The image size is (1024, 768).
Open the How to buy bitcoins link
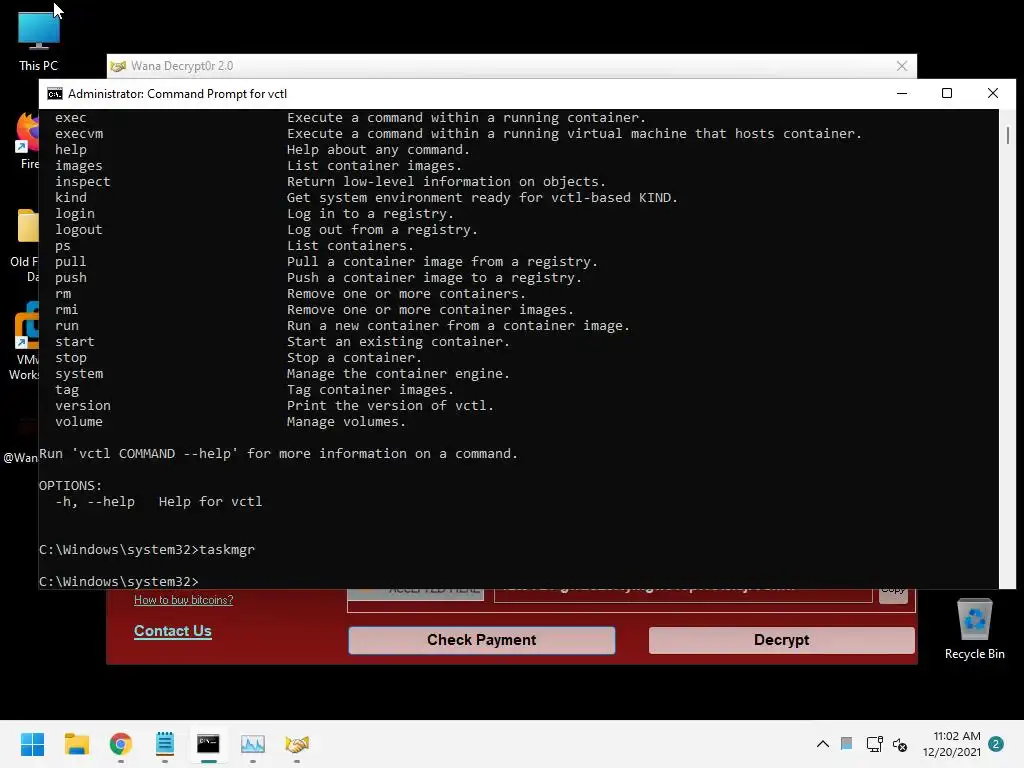point(184,600)
